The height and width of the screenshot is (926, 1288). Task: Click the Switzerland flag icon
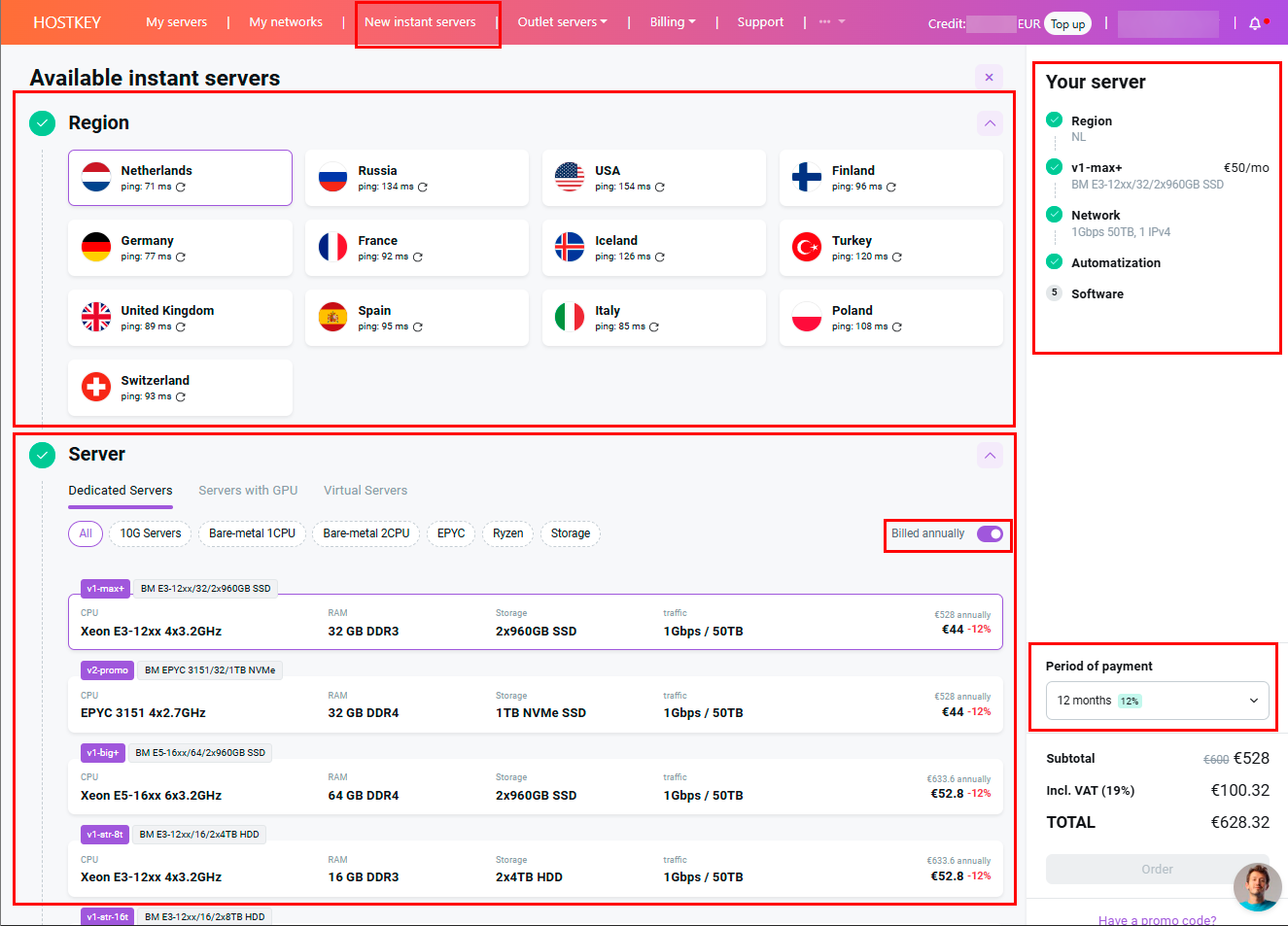[x=96, y=388]
